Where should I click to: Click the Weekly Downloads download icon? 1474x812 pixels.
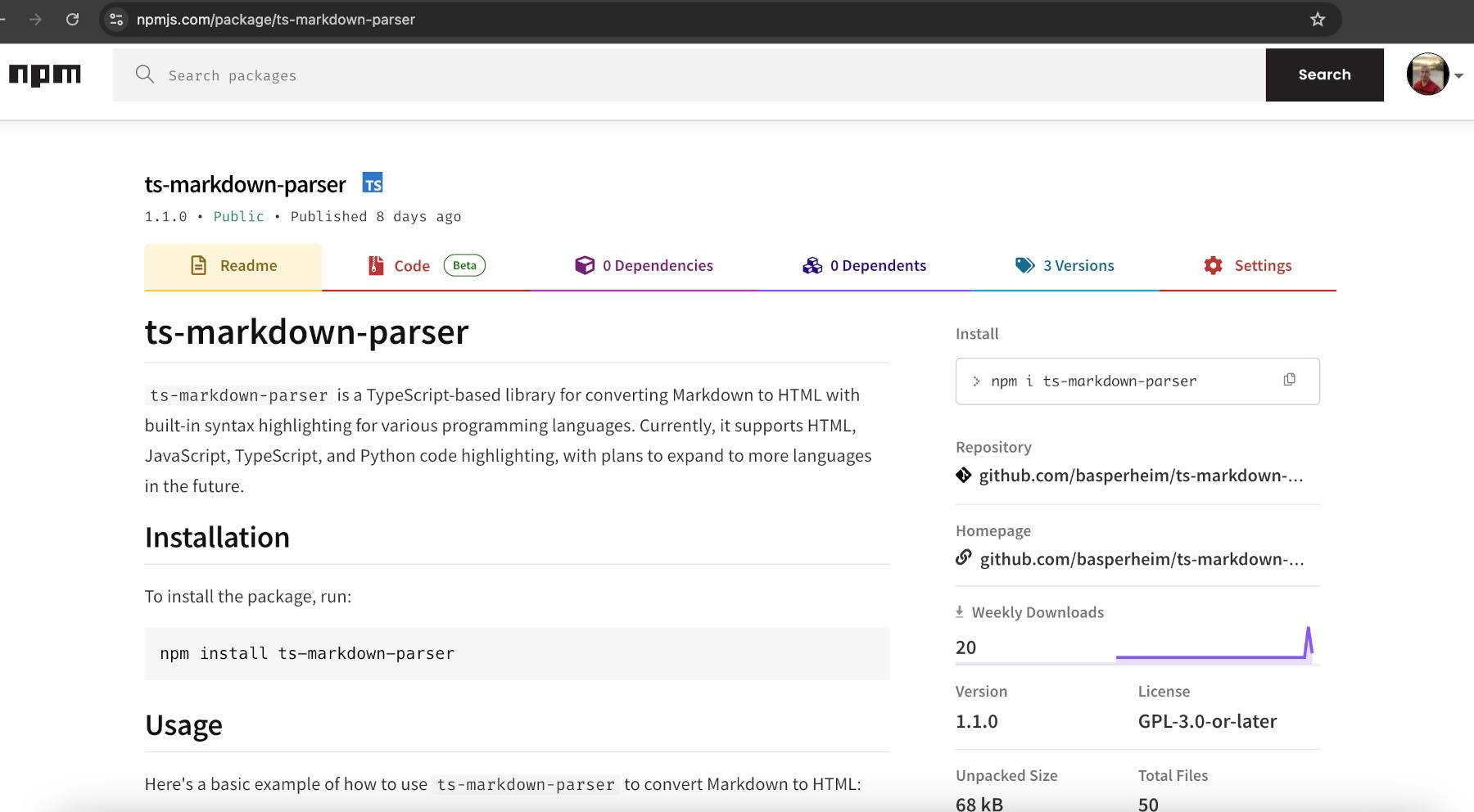960,611
